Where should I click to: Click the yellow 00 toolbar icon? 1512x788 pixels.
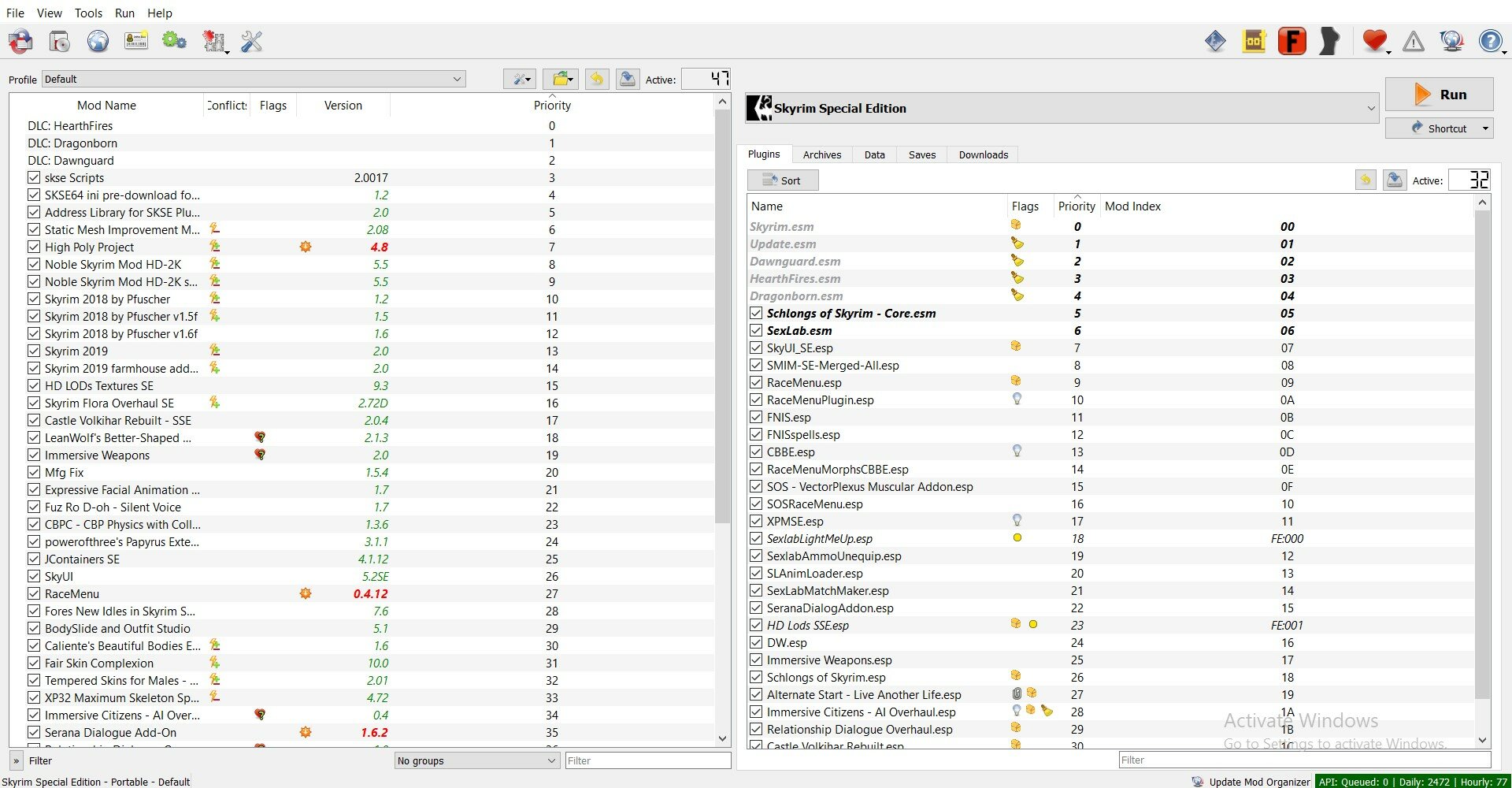tap(1254, 41)
